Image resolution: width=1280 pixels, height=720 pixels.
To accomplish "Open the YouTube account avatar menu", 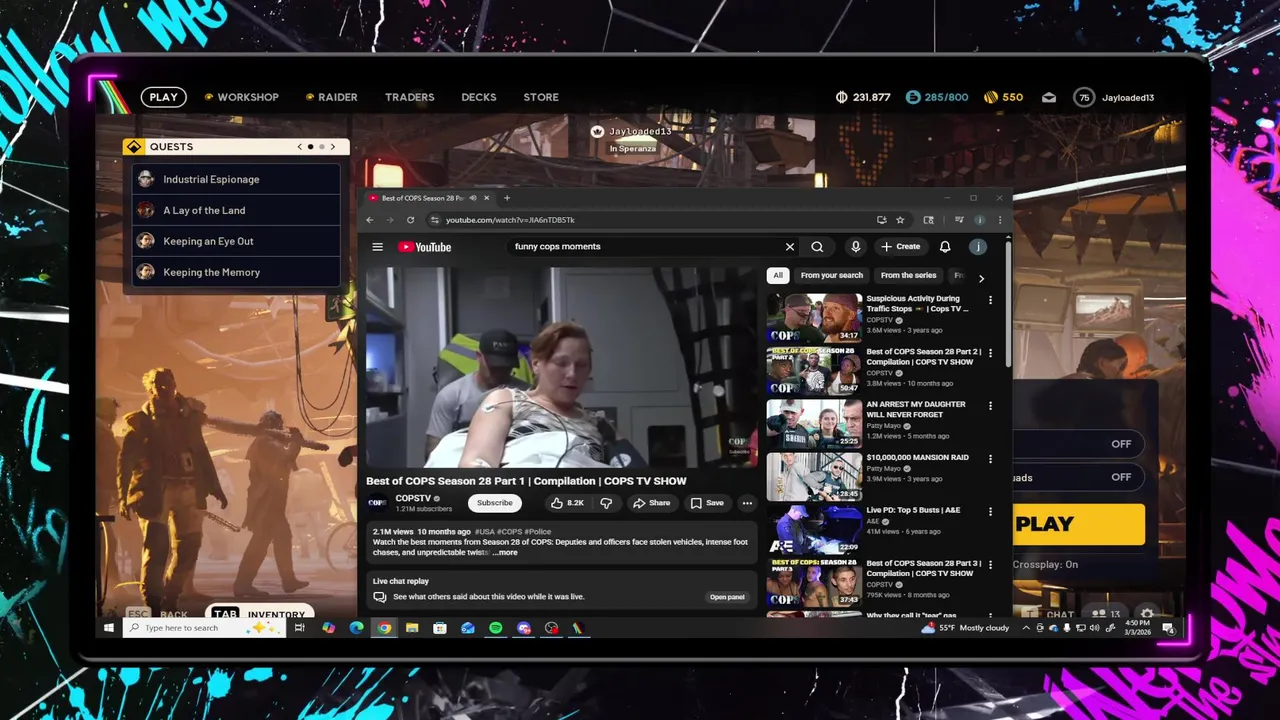I will pos(978,247).
